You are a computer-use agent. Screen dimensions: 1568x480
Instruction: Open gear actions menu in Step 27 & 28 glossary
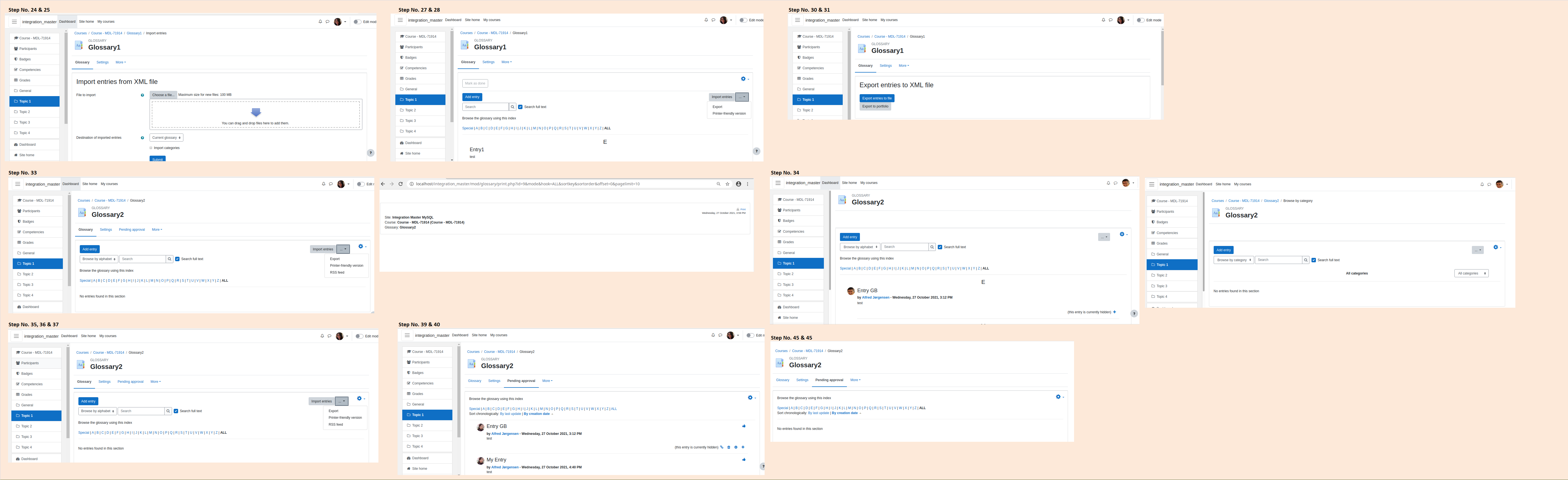(744, 79)
